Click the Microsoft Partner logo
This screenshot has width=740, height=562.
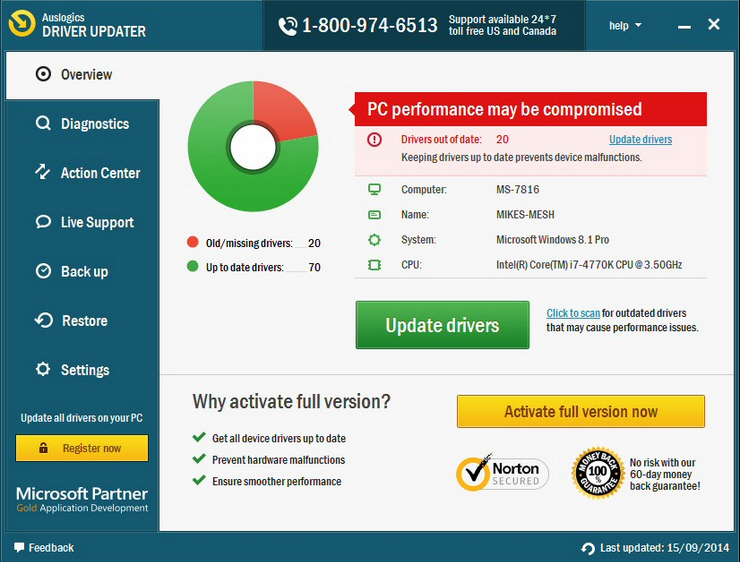point(82,500)
